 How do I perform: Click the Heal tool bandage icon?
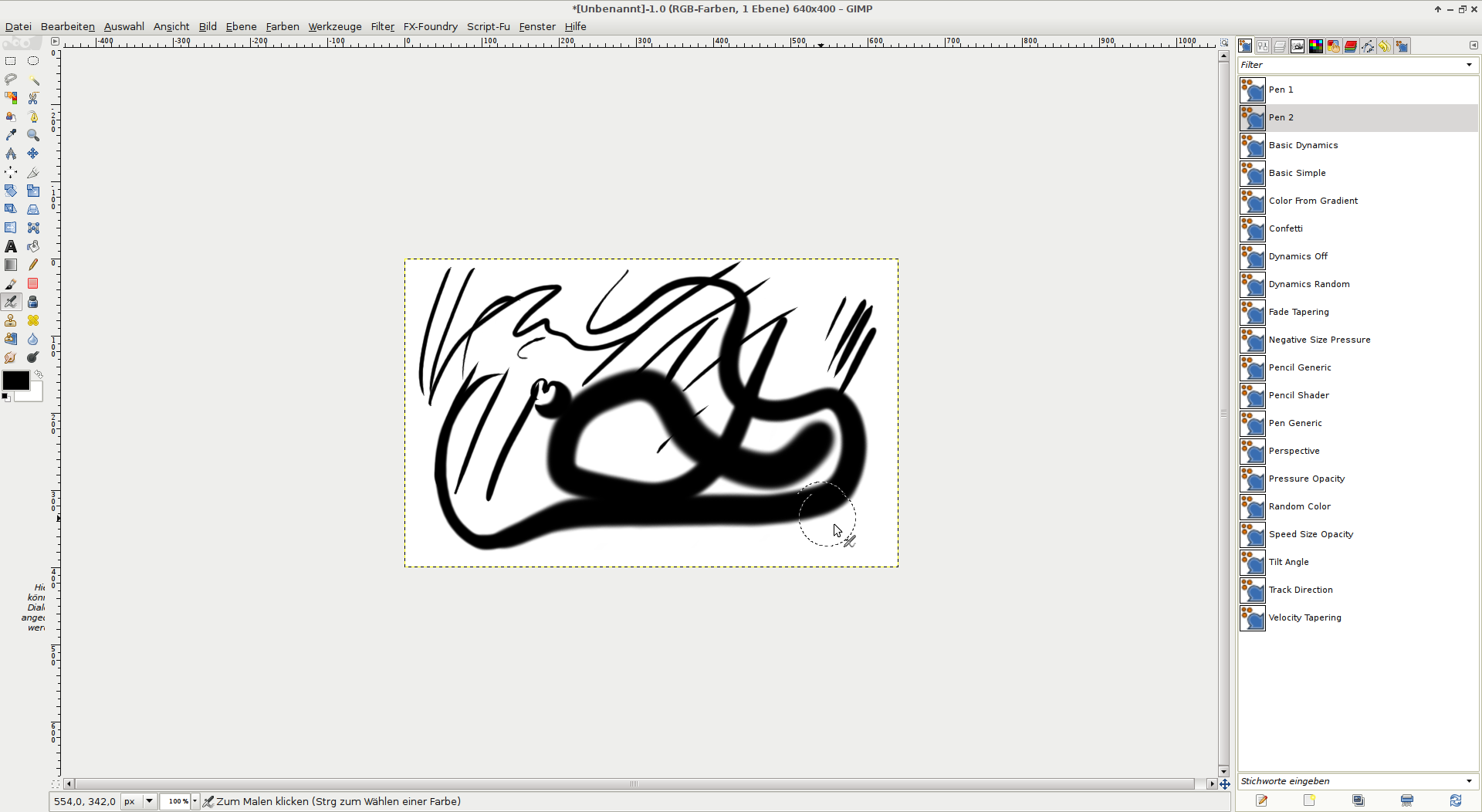33,320
